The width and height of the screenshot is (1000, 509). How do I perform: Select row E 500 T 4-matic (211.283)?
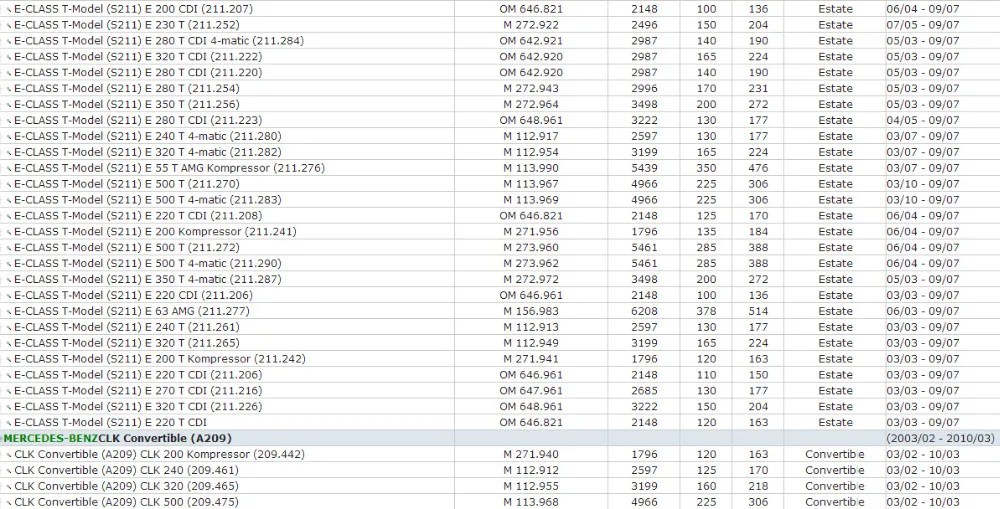[x=500, y=200]
